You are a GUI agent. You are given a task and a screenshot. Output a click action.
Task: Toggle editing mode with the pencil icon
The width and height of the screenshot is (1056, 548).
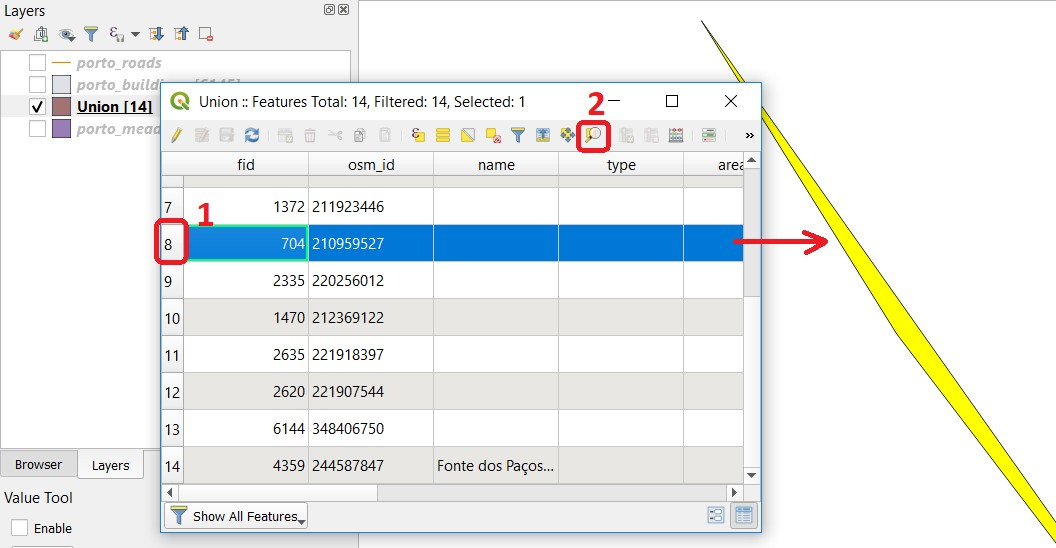click(176, 135)
